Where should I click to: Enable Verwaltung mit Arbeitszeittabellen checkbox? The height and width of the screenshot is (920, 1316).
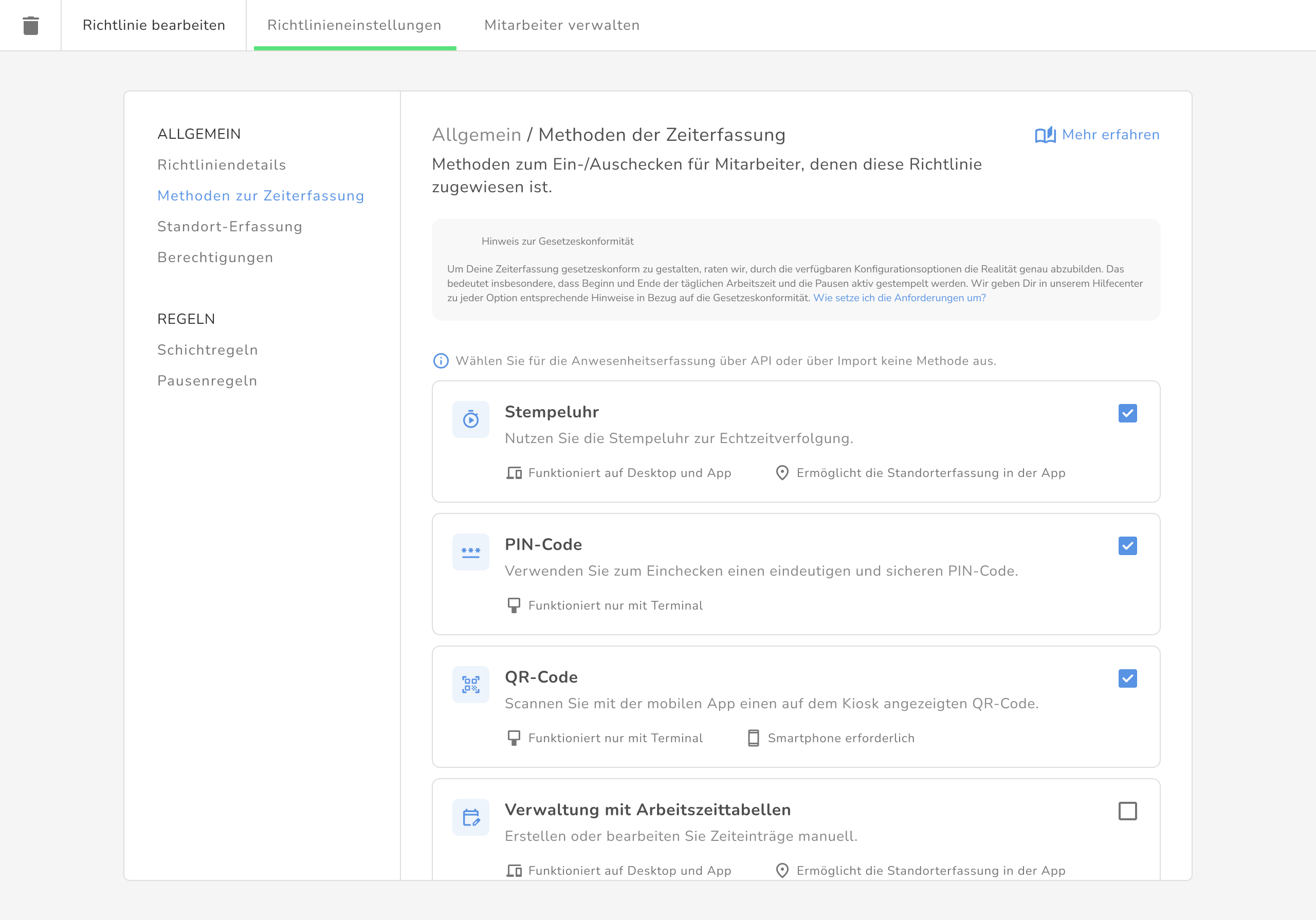click(x=1127, y=811)
